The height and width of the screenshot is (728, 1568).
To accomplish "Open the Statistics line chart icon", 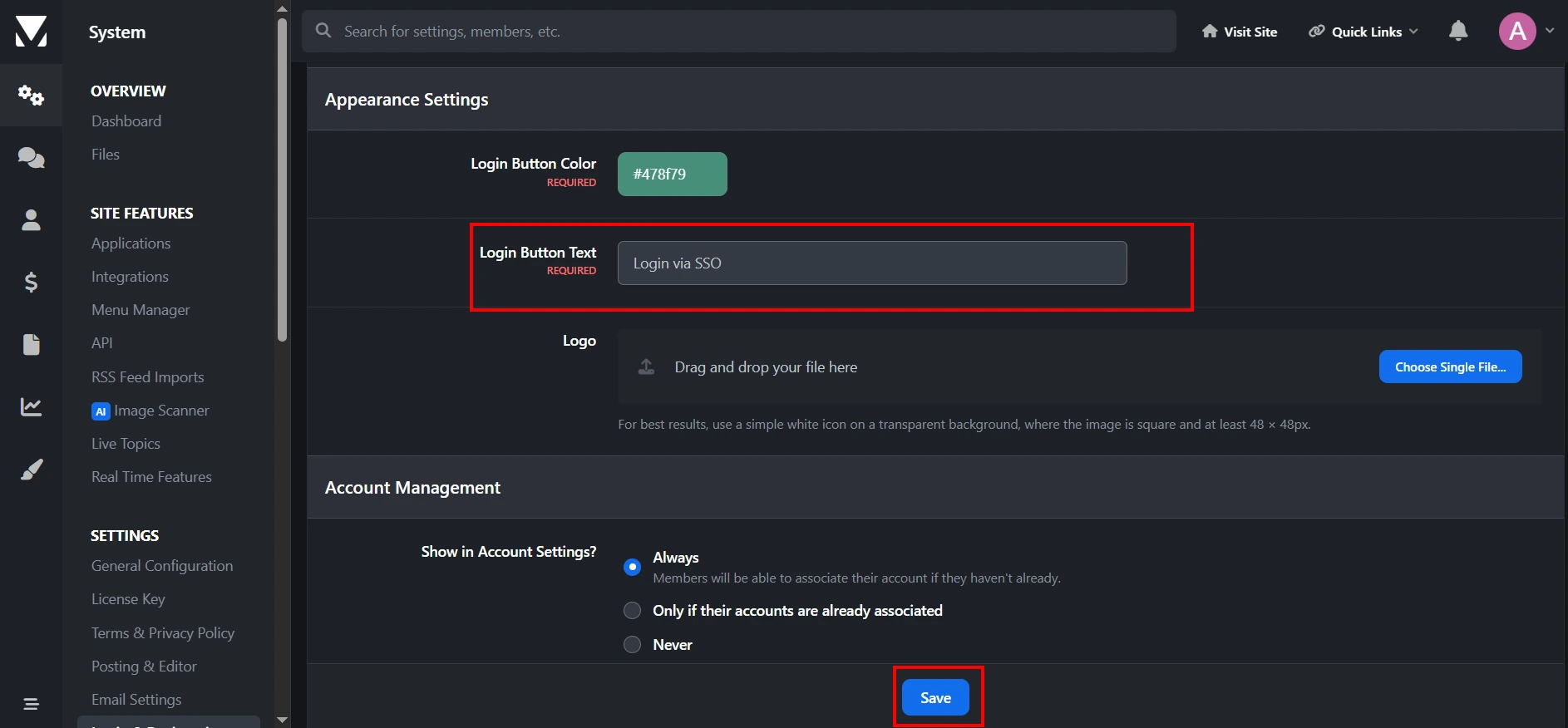I will click(31, 406).
